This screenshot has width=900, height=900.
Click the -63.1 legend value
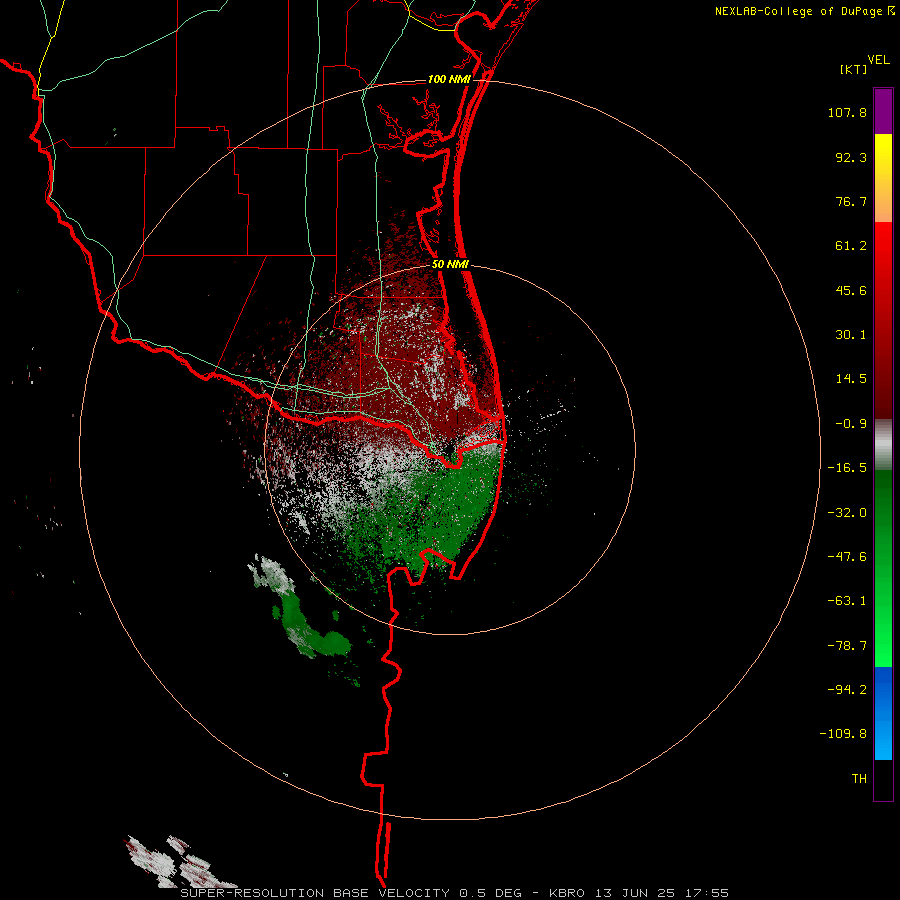point(847,601)
